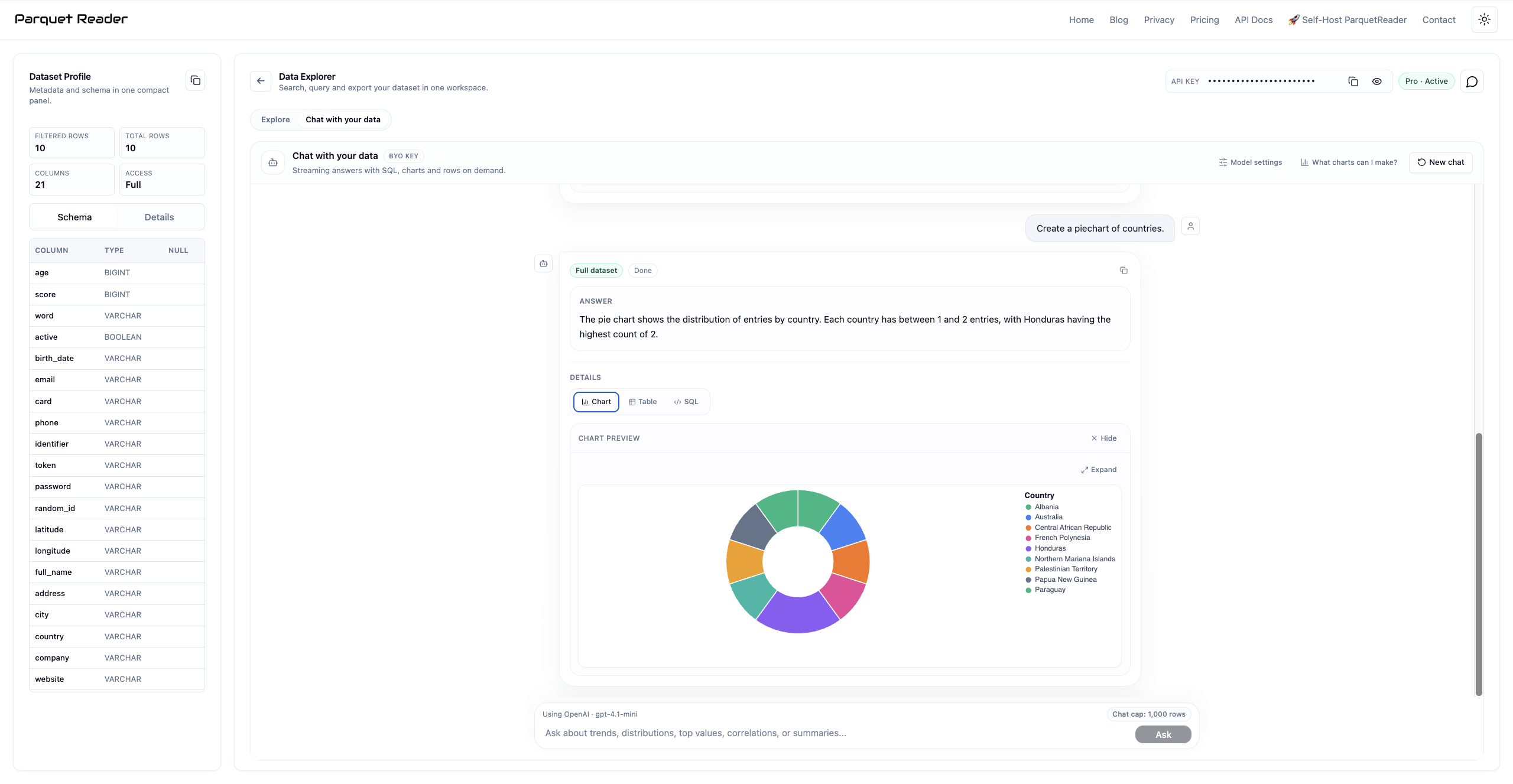Viewport: 1513px width, 784px height.
Task: Click the bot icon beside the answer card
Action: click(x=543, y=263)
